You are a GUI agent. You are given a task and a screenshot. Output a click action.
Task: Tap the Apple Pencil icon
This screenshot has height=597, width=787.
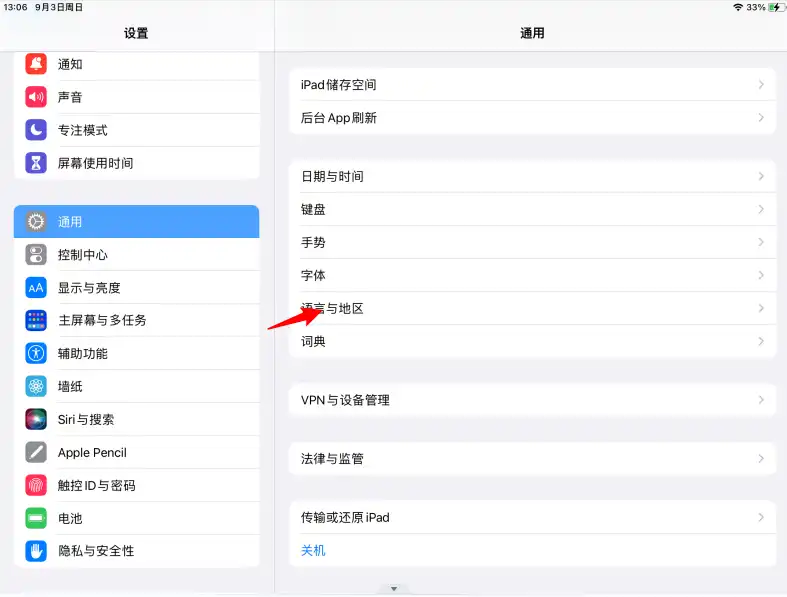(x=36, y=453)
